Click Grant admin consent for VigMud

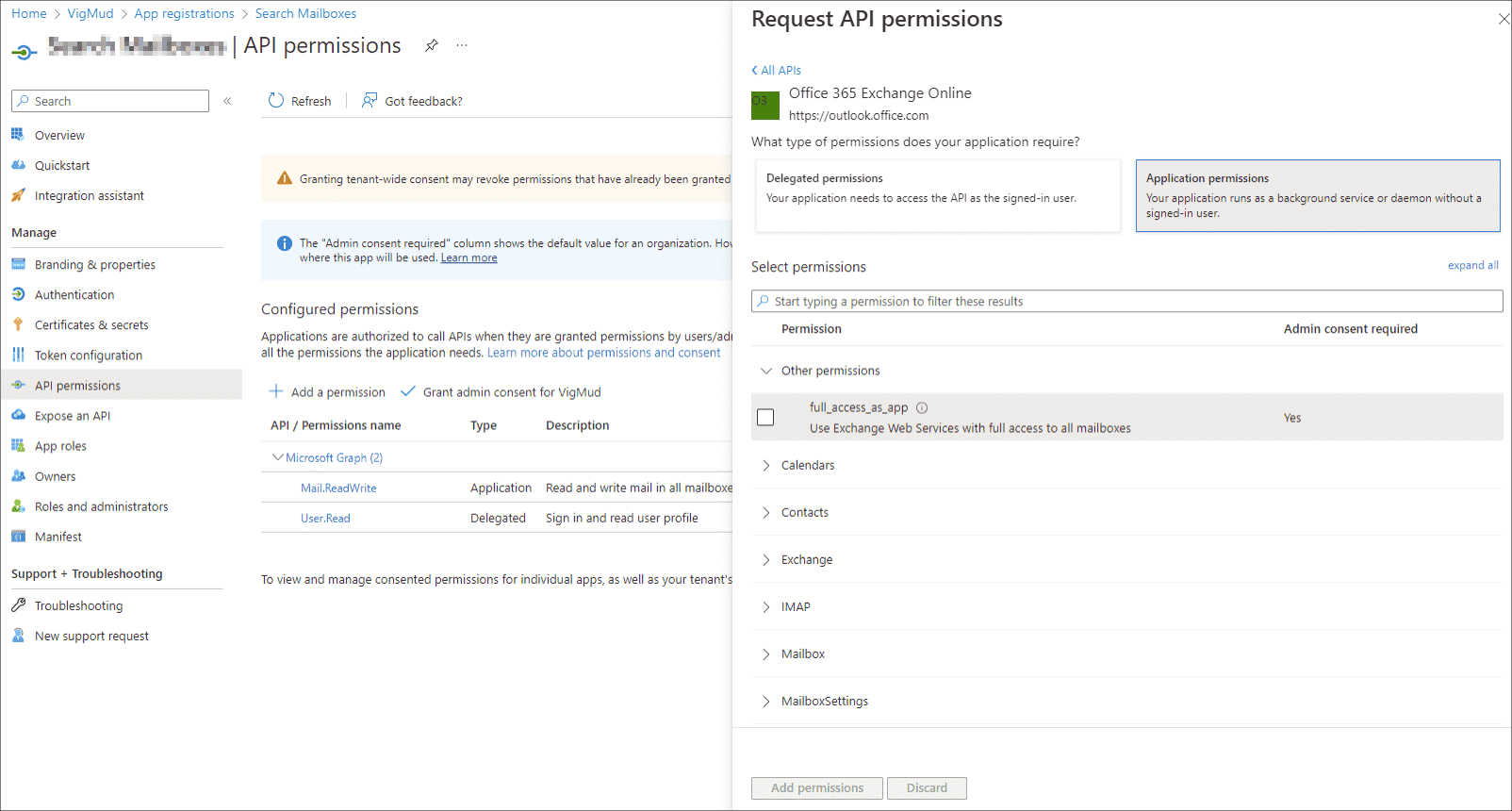(x=511, y=392)
